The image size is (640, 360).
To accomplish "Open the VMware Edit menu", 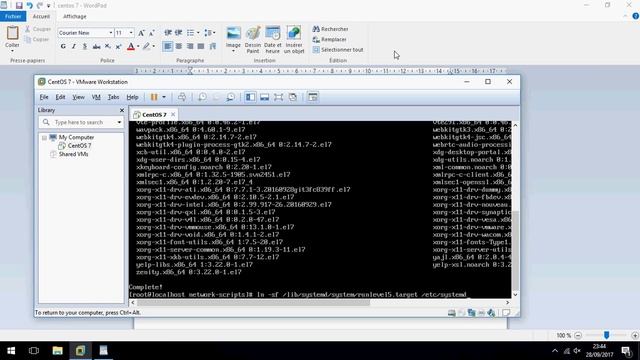I will click(x=60, y=97).
